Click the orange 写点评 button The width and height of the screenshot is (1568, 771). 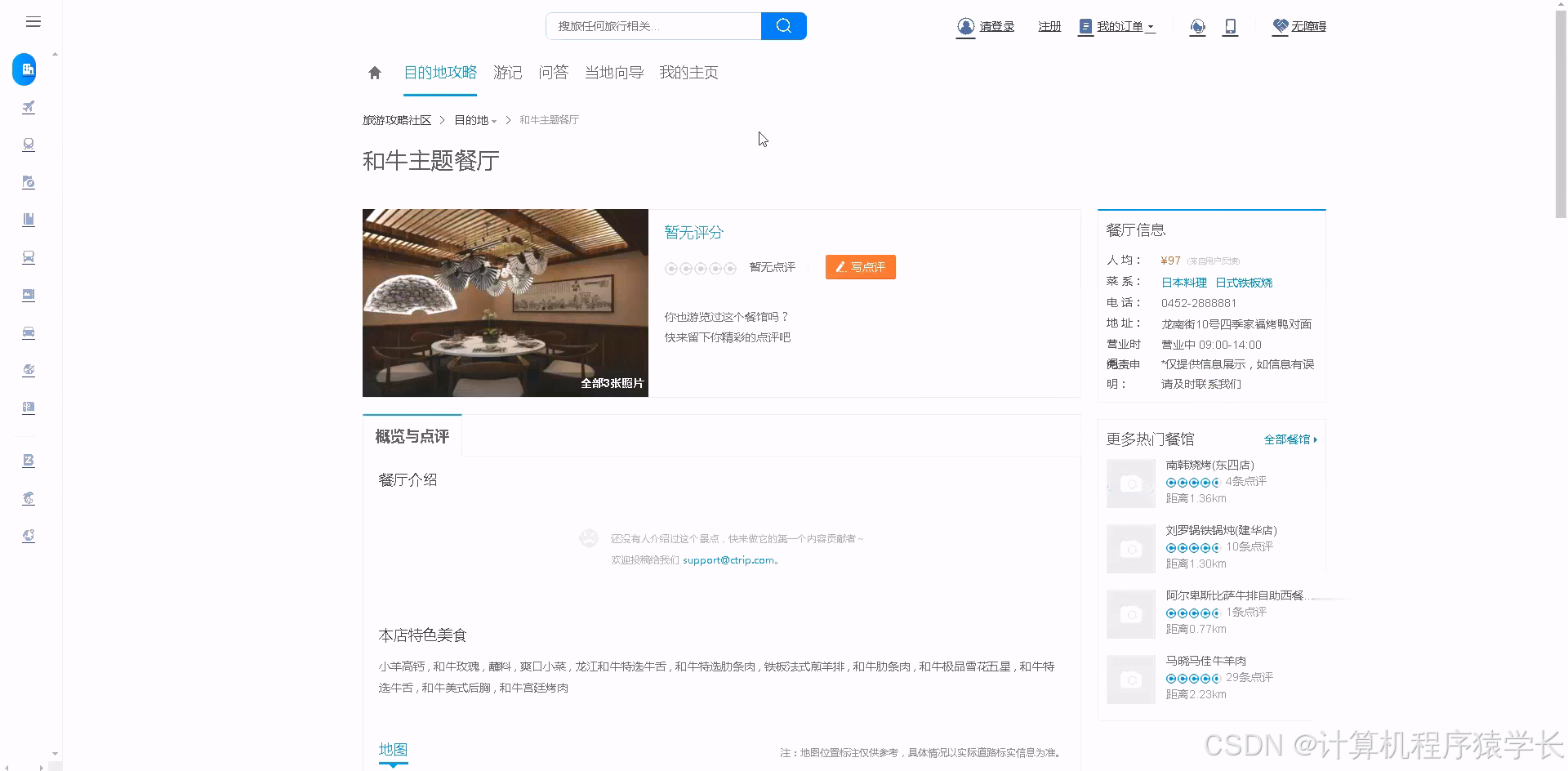(x=860, y=267)
